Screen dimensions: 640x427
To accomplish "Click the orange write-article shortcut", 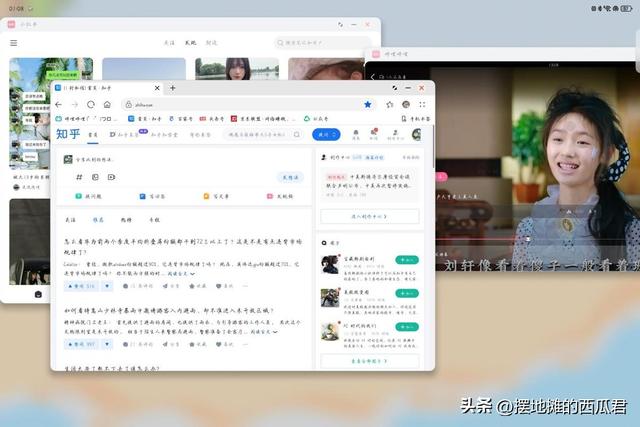I will (x=216, y=196).
